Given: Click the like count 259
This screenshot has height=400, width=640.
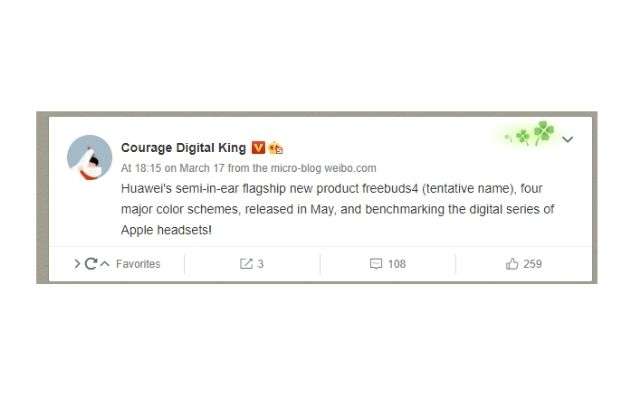Looking at the screenshot, I should pos(532,264).
